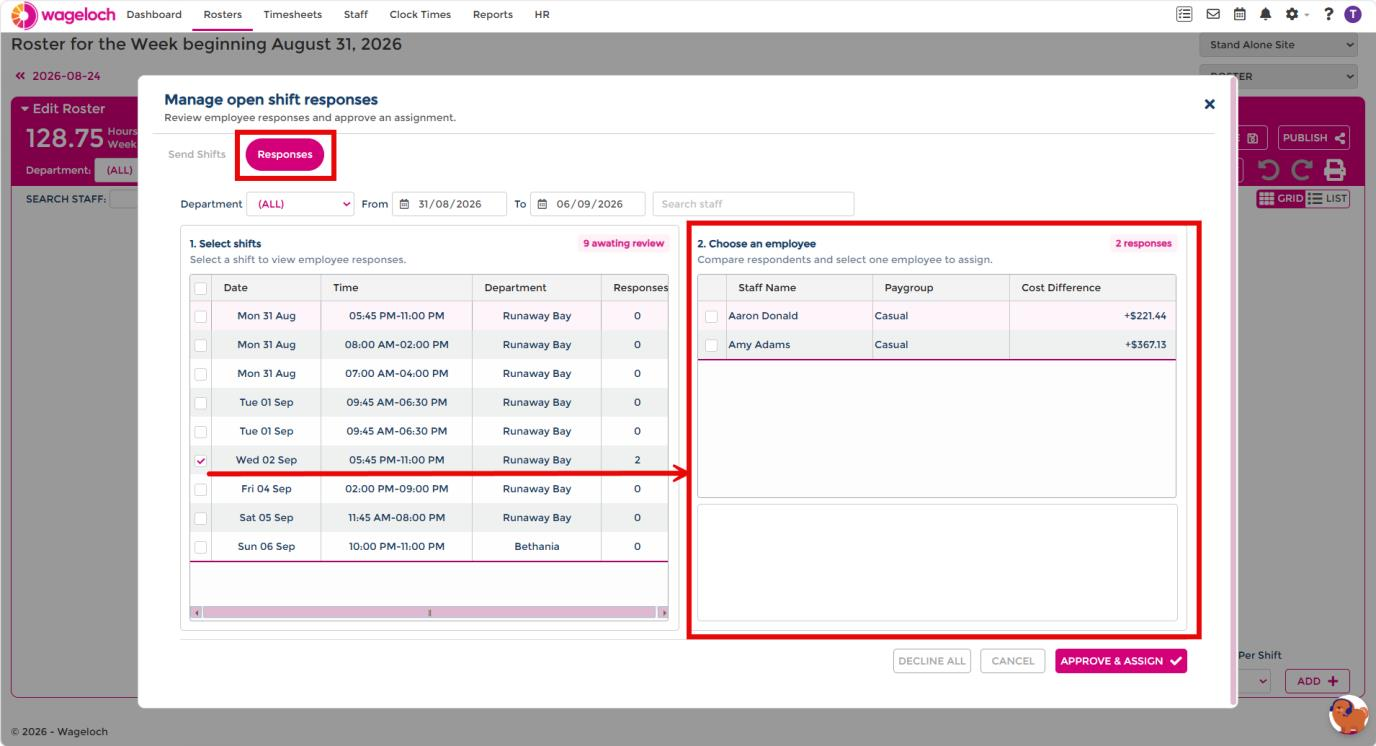Check the Sat 05 Sep shift checkbox

click(x=201, y=518)
